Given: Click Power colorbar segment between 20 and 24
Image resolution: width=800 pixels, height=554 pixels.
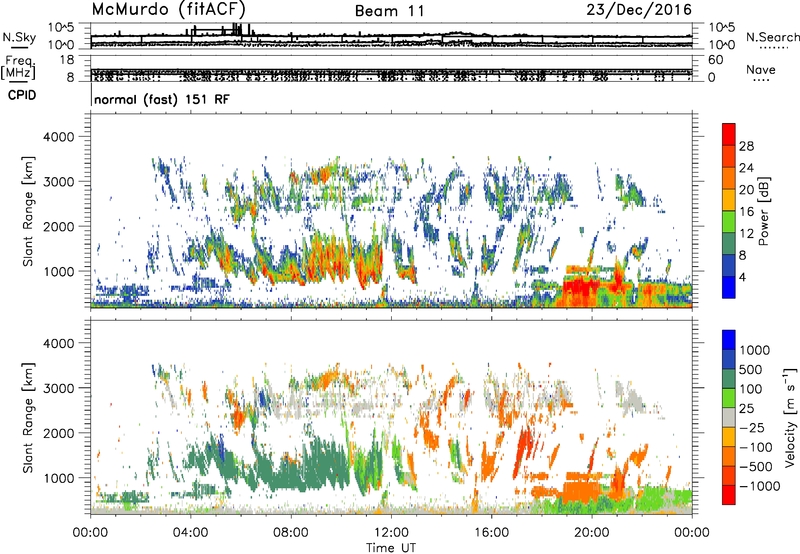Looking at the screenshot, I should pyautogui.click(x=729, y=178).
